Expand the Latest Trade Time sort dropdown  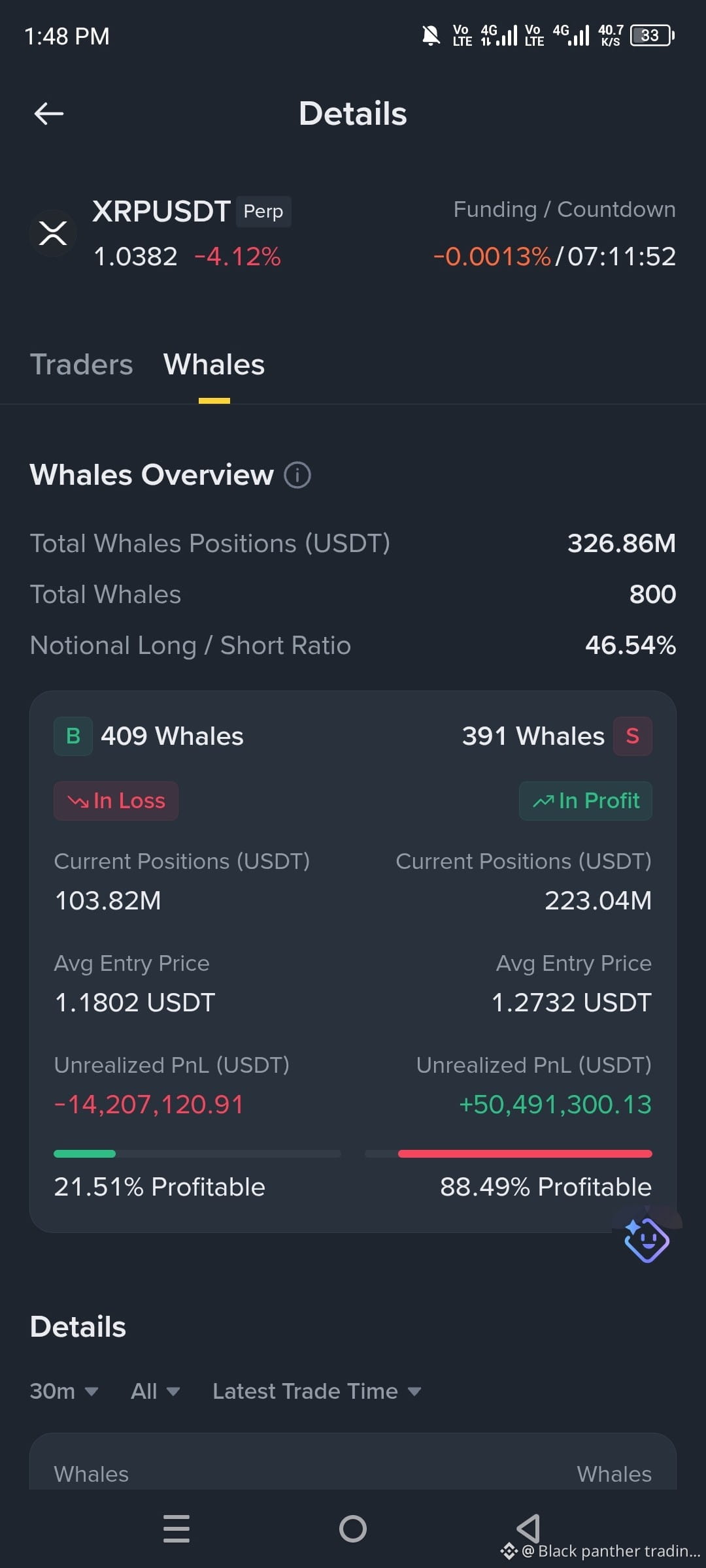tap(316, 1391)
